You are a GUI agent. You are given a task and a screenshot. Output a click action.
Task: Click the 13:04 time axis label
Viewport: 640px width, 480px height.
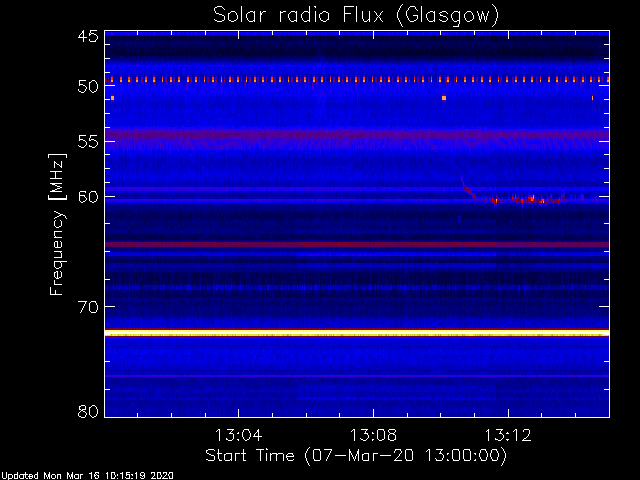point(238,435)
